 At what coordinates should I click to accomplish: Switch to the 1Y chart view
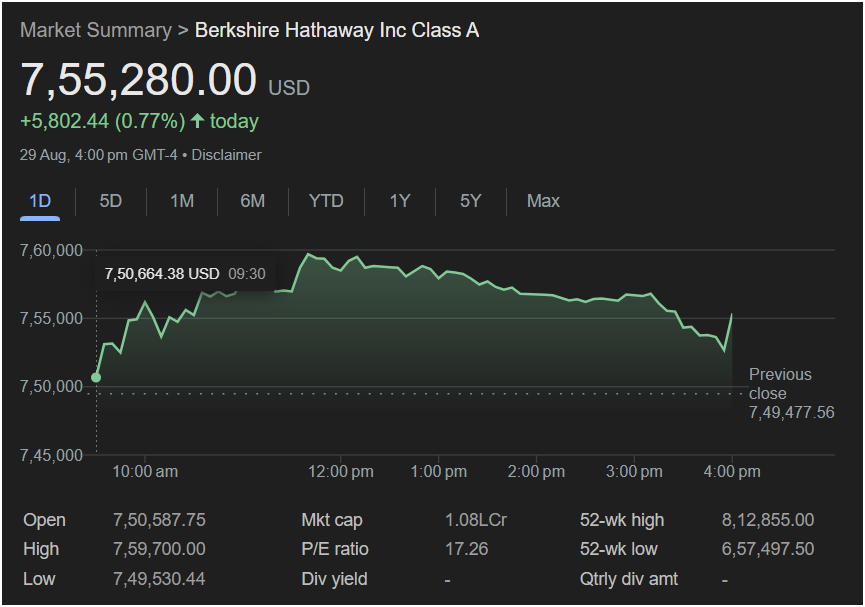point(400,201)
